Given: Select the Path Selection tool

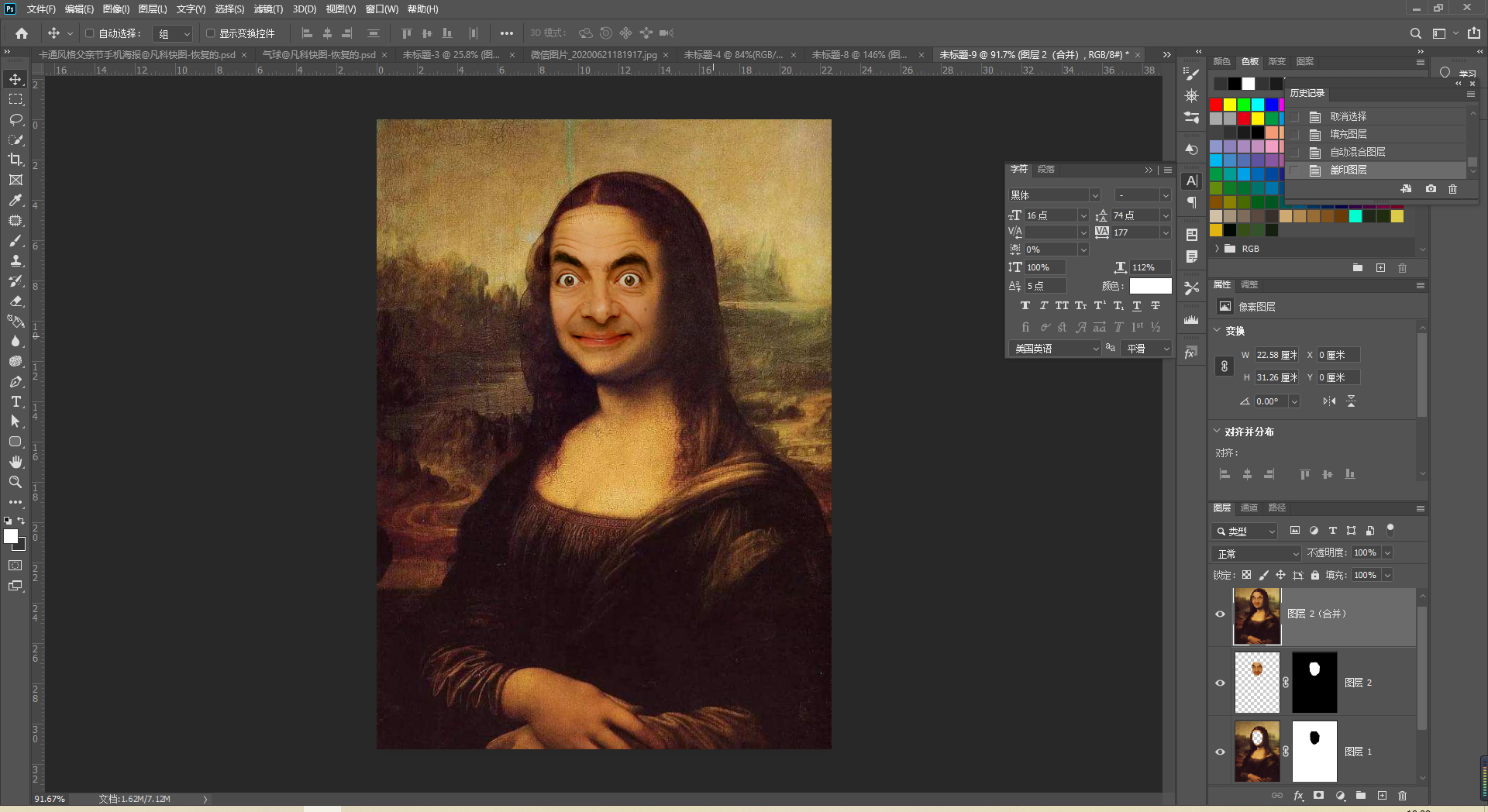Looking at the screenshot, I should tap(15, 421).
